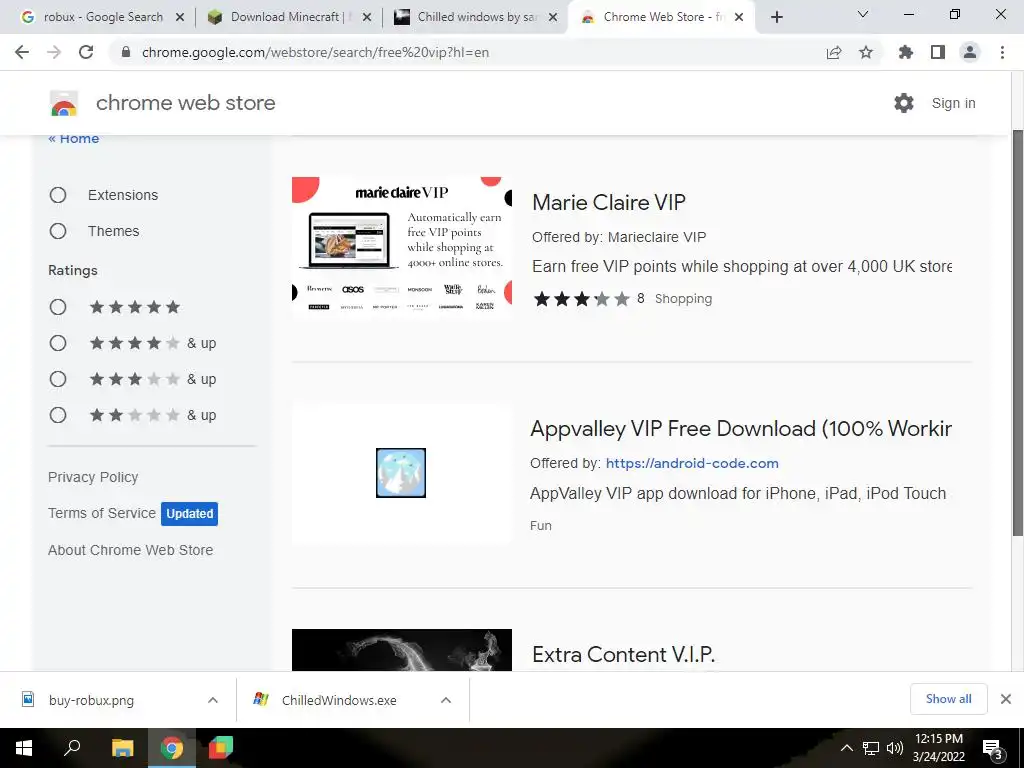
Task: Show all downloads
Action: pos(948,699)
